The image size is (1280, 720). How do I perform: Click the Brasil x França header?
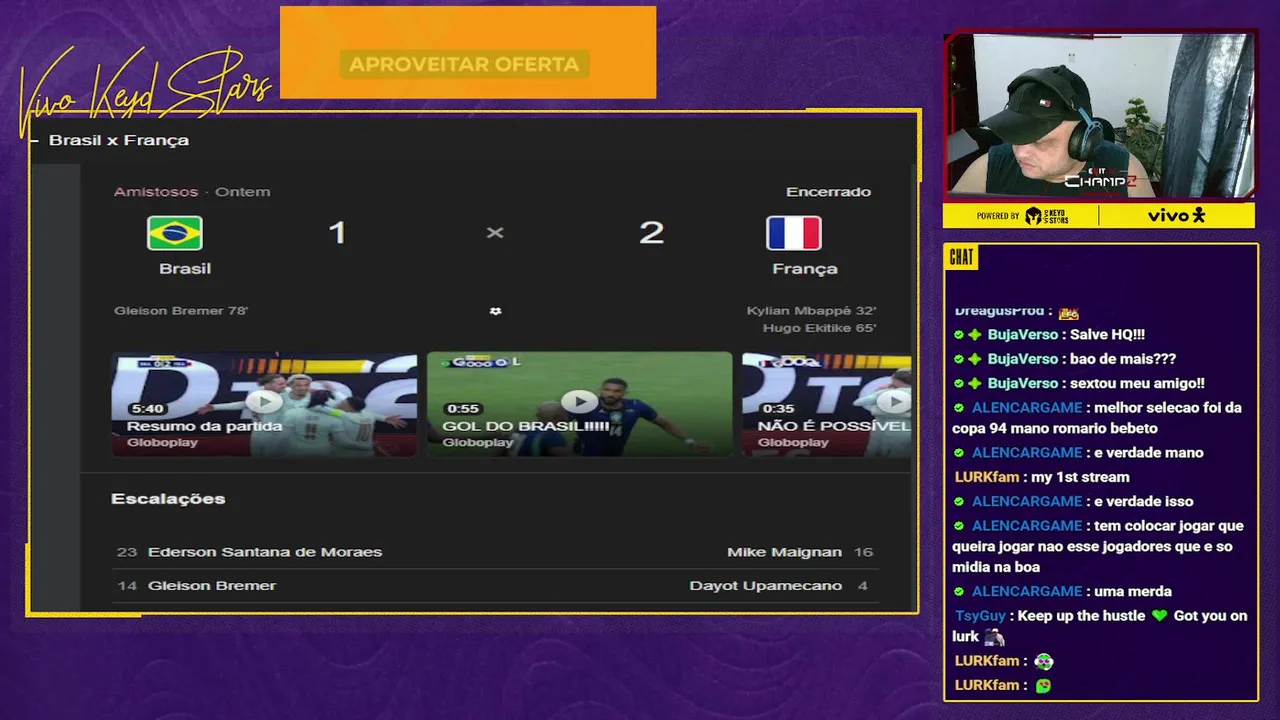click(x=119, y=140)
